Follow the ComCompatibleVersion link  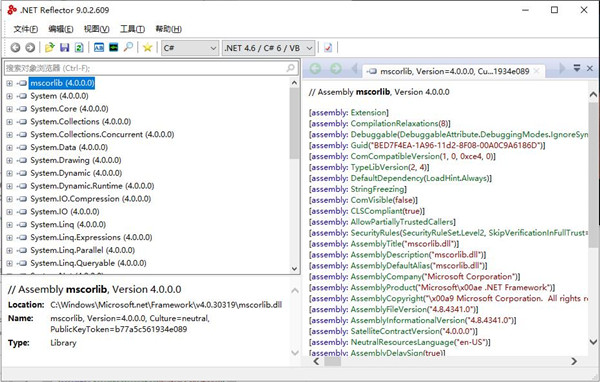[x=395, y=157]
